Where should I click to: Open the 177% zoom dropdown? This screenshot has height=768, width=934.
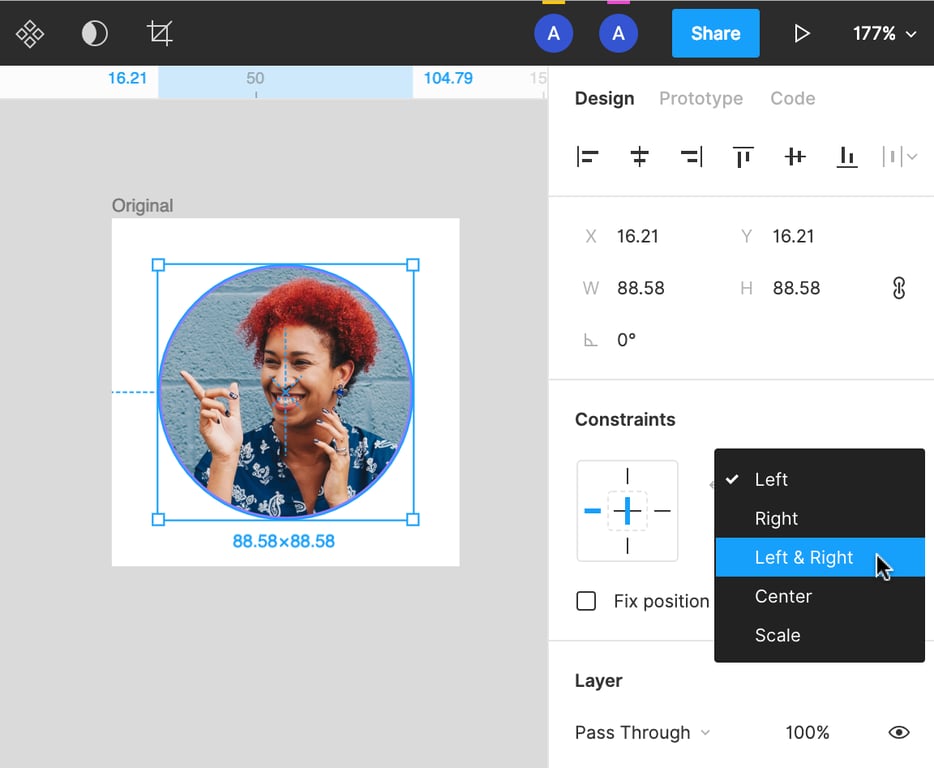click(x=884, y=34)
